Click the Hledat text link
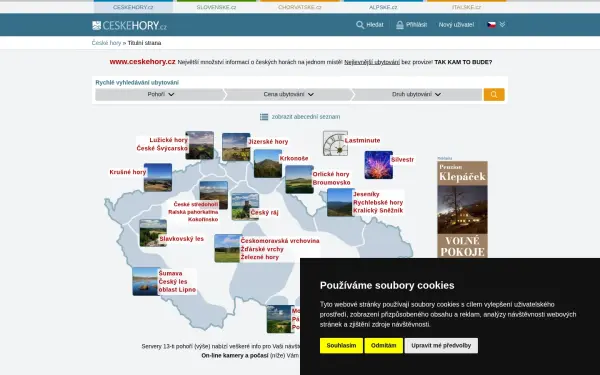600x375 pixels. [375, 25]
